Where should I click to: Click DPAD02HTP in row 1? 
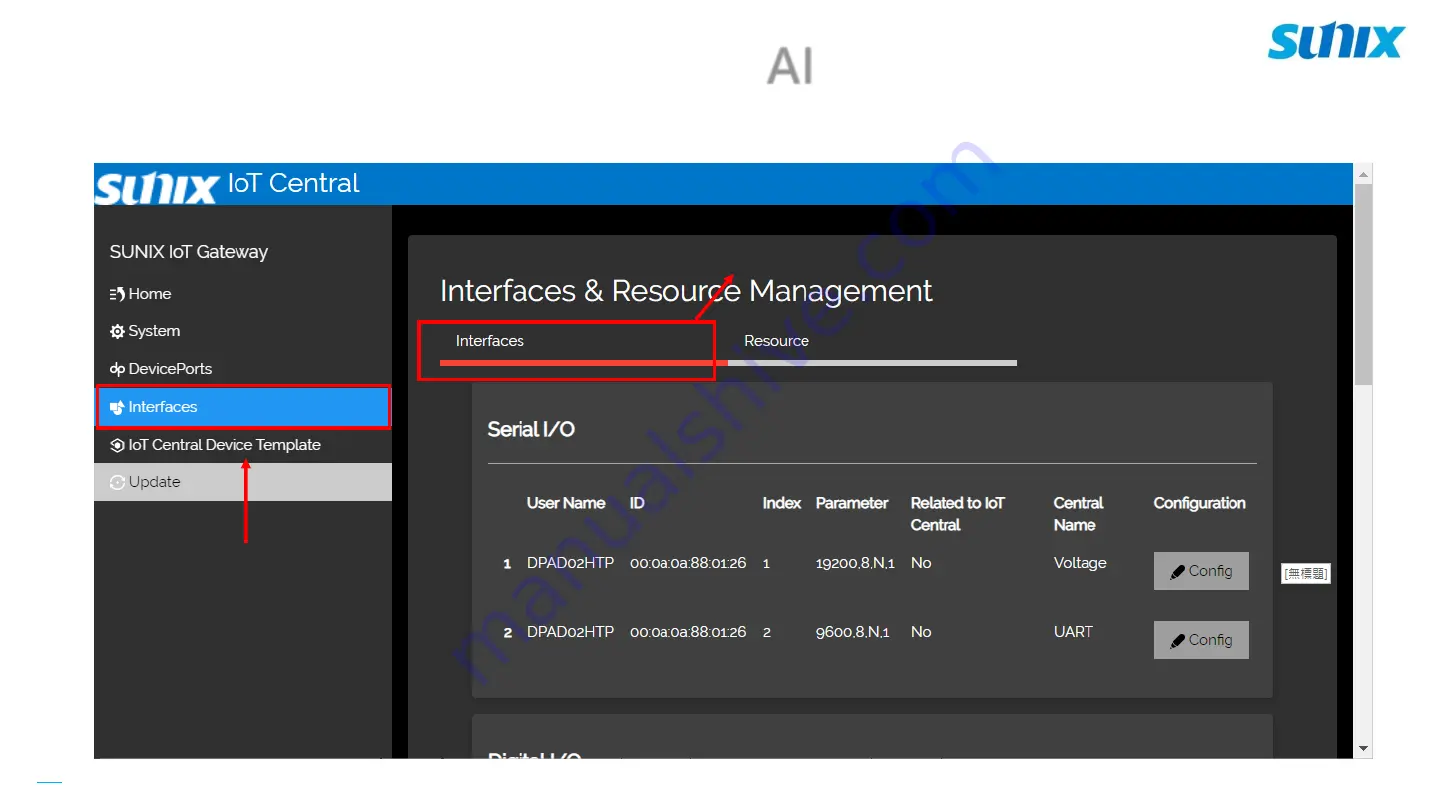[570, 563]
